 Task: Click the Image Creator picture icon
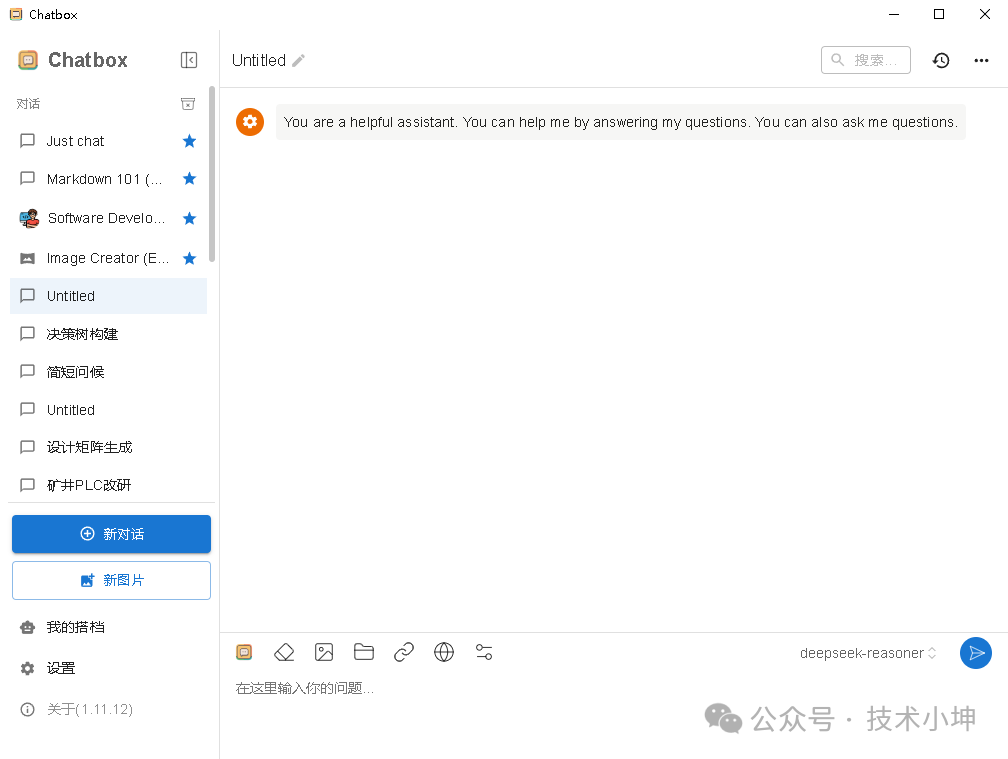pos(27,258)
